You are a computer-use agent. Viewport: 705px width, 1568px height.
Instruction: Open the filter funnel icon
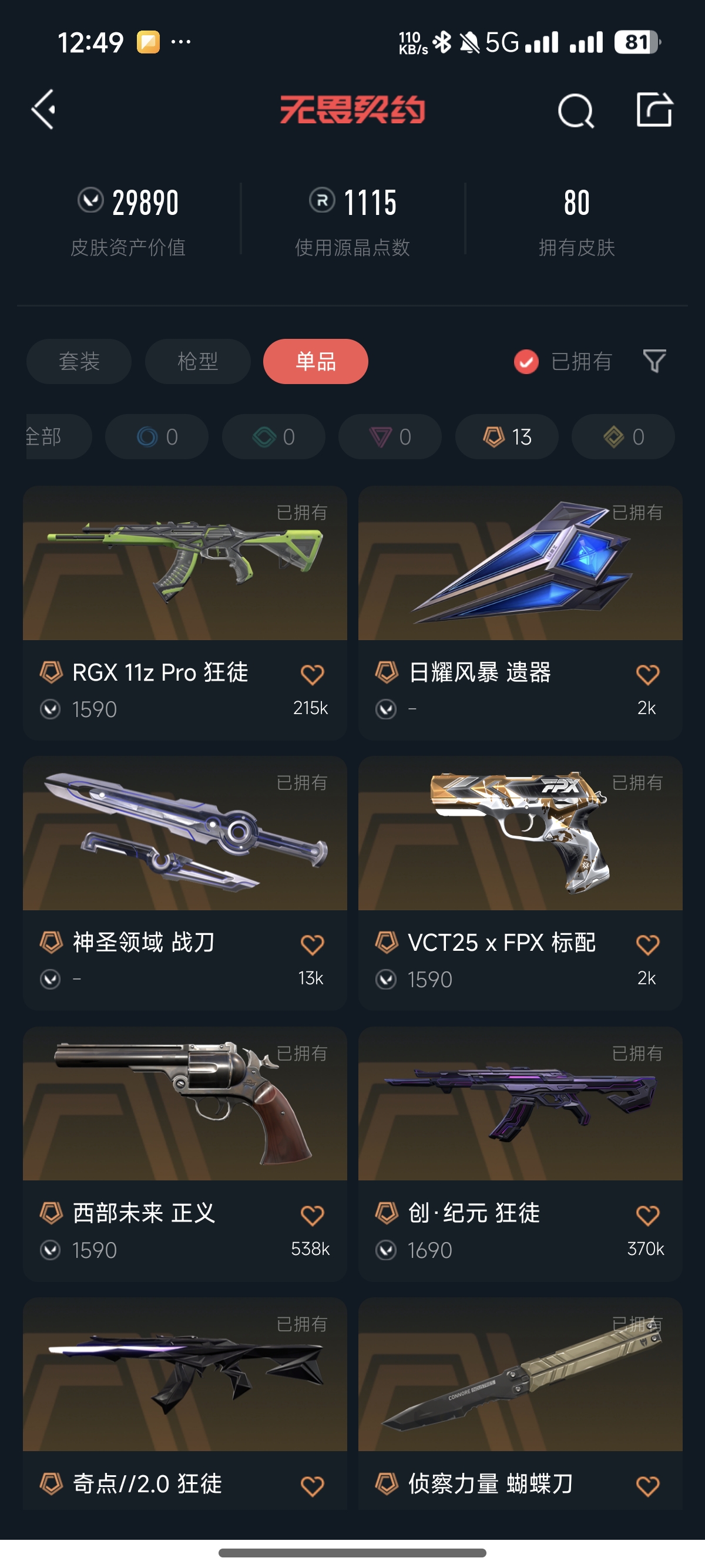[x=654, y=361]
